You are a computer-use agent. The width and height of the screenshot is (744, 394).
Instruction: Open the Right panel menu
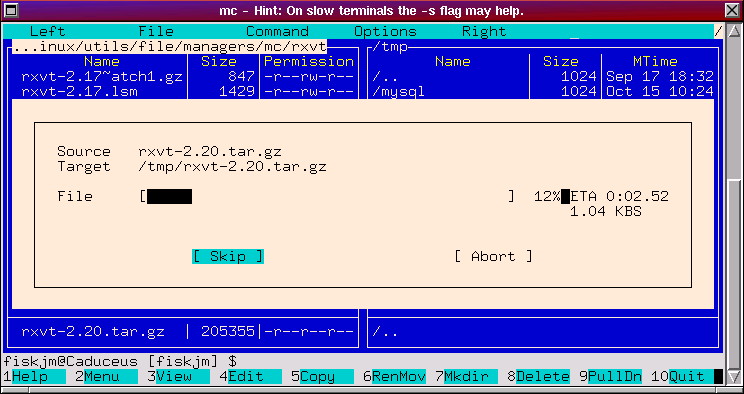coord(484,31)
